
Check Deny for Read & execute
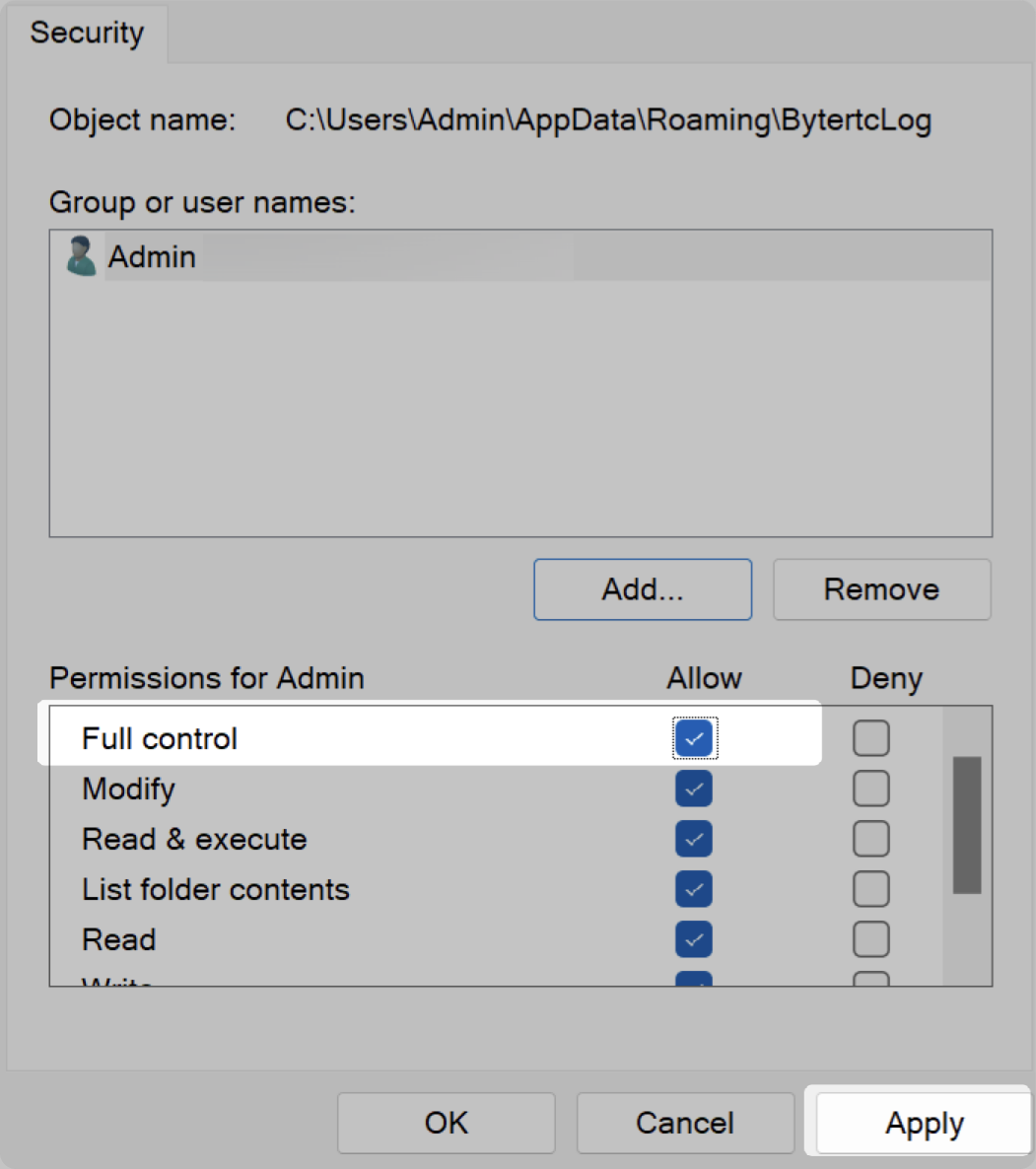click(870, 839)
